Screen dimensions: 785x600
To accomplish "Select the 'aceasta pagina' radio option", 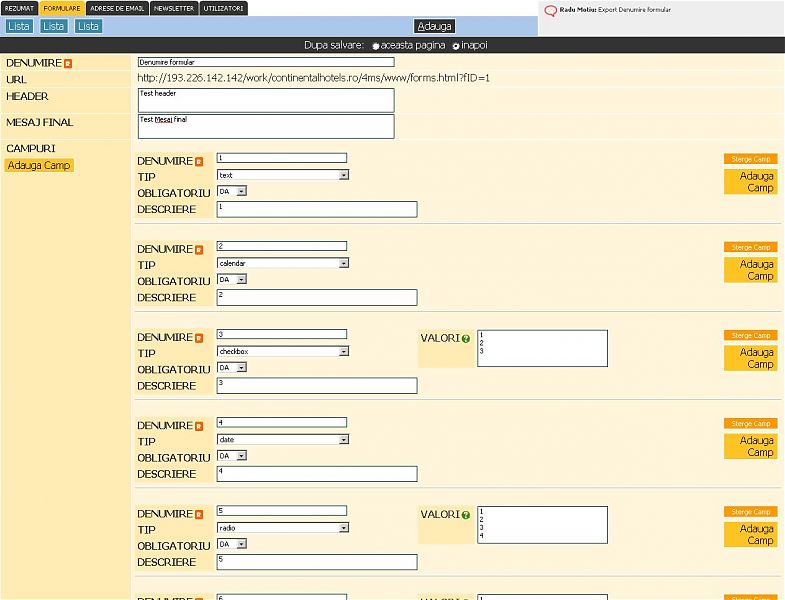I will point(376,46).
